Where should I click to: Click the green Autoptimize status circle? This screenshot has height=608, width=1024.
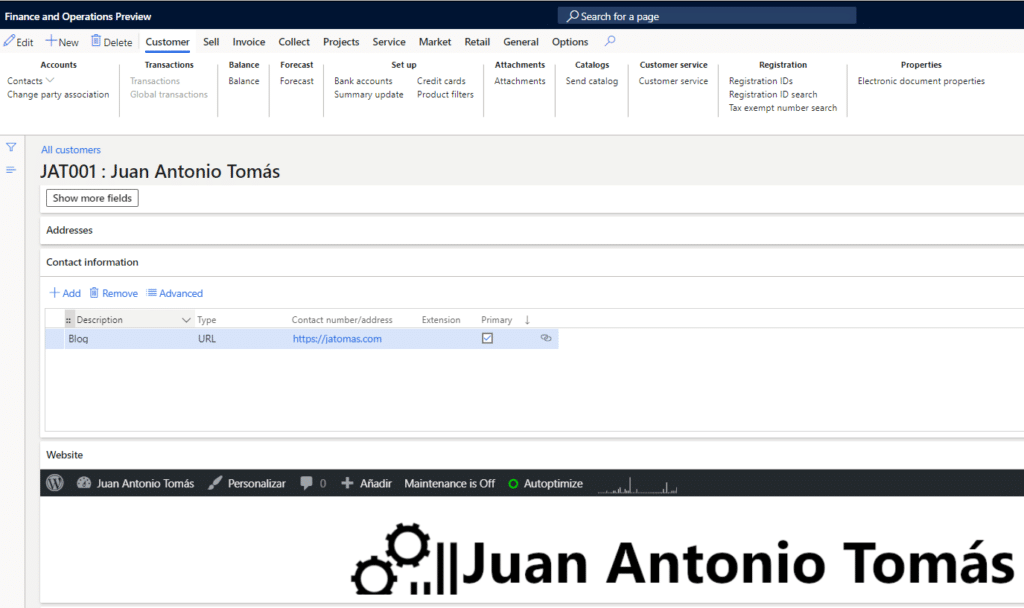click(513, 484)
